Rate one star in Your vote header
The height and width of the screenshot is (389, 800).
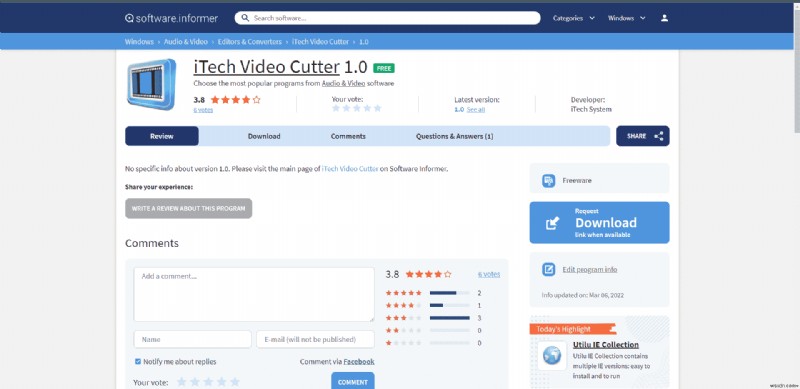point(336,108)
